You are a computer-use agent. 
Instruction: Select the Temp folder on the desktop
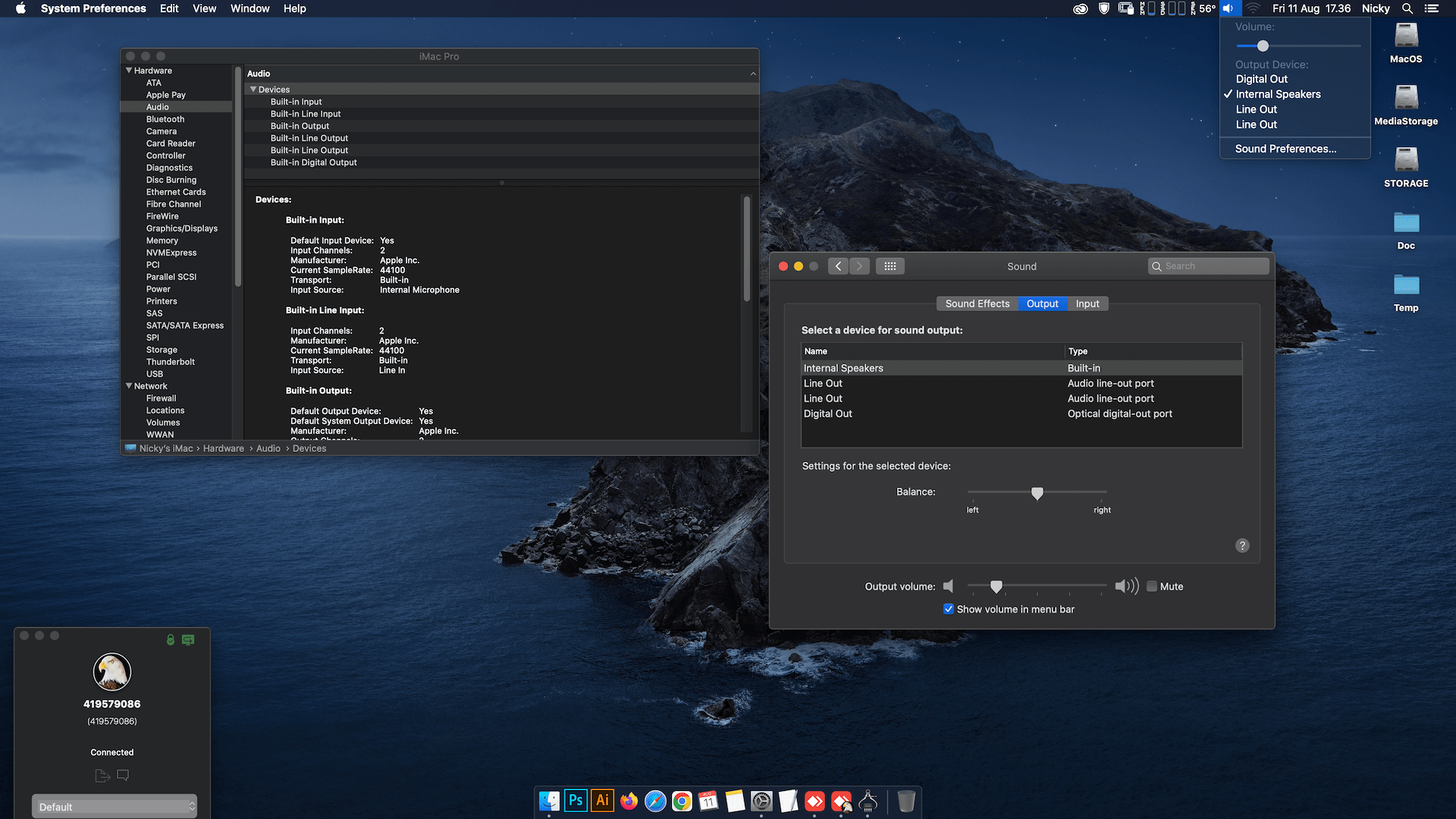[1406, 284]
